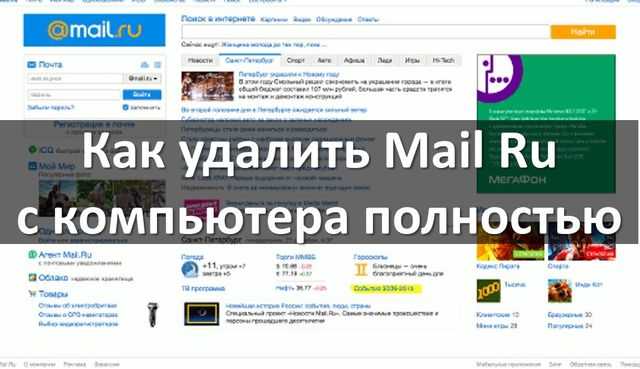Screen dimensions: 640x369
Task: Open the Торги ММВБ link
Action: pyautogui.click(x=296, y=257)
